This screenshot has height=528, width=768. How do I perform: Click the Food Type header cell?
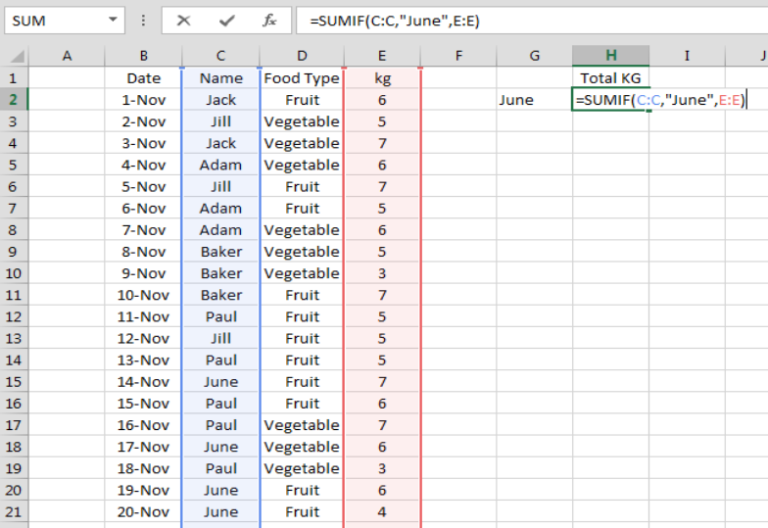click(301, 78)
